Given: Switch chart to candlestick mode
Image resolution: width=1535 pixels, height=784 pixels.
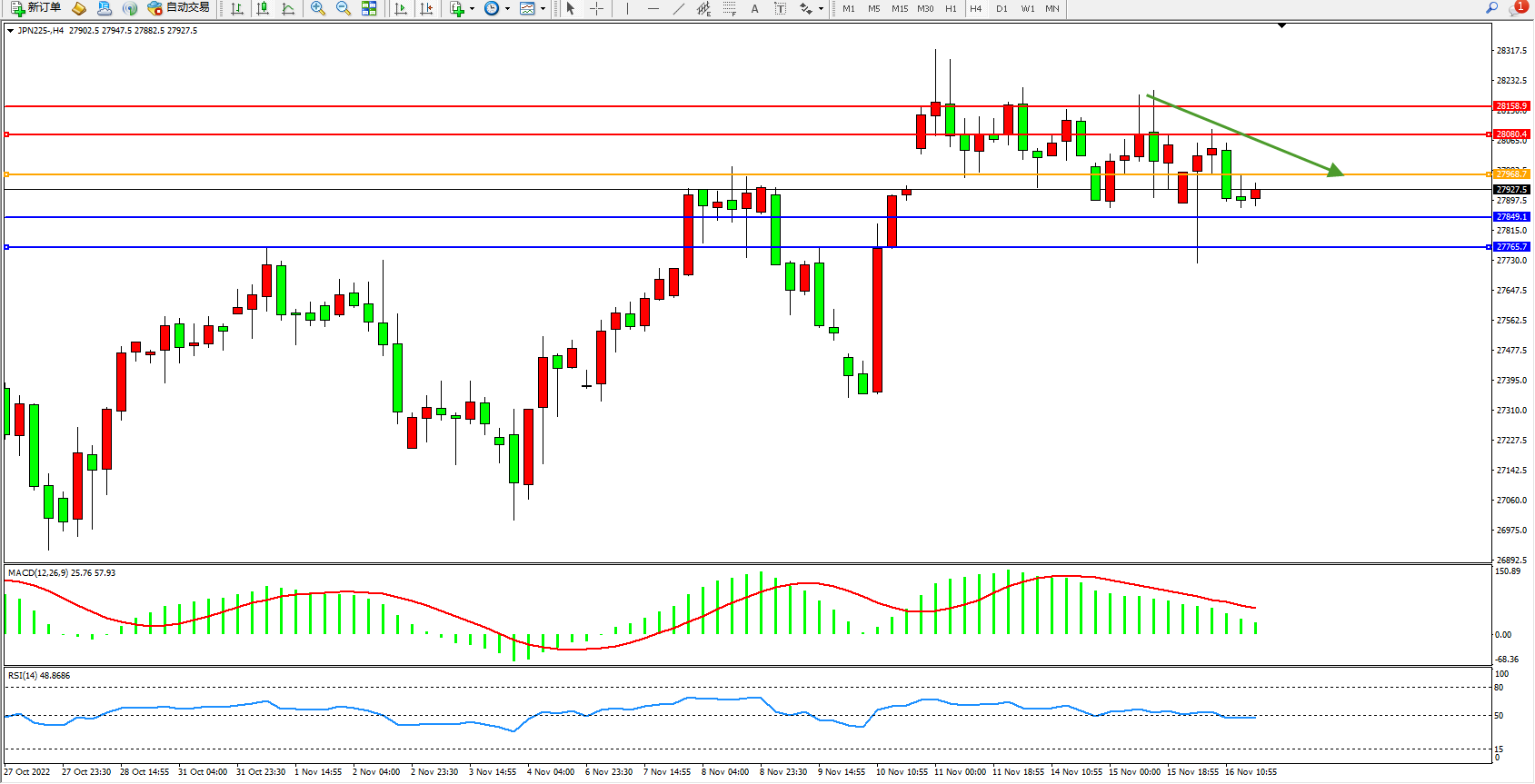Looking at the screenshot, I should 263,8.
